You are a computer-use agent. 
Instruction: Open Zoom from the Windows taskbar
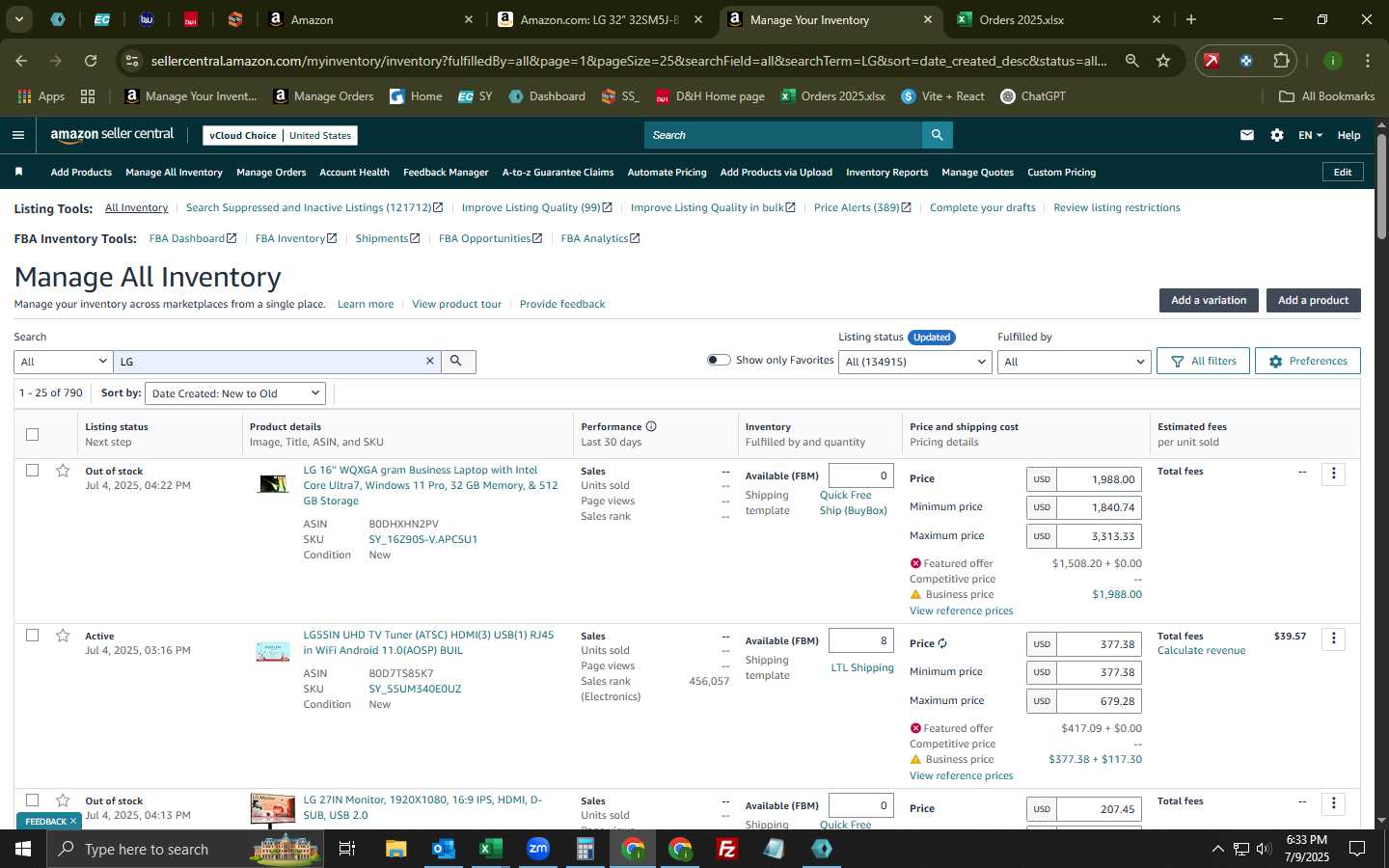537,849
